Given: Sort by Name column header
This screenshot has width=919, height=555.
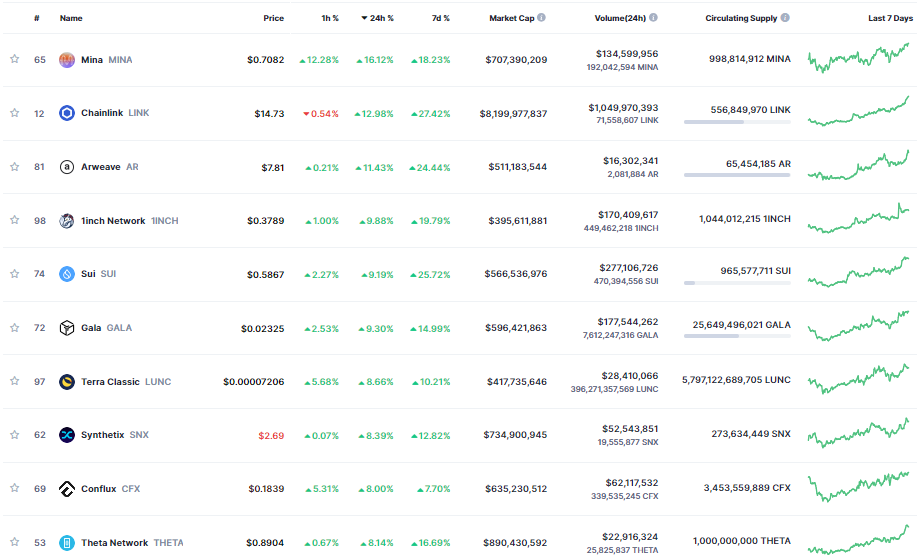Looking at the screenshot, I should 71,18.
